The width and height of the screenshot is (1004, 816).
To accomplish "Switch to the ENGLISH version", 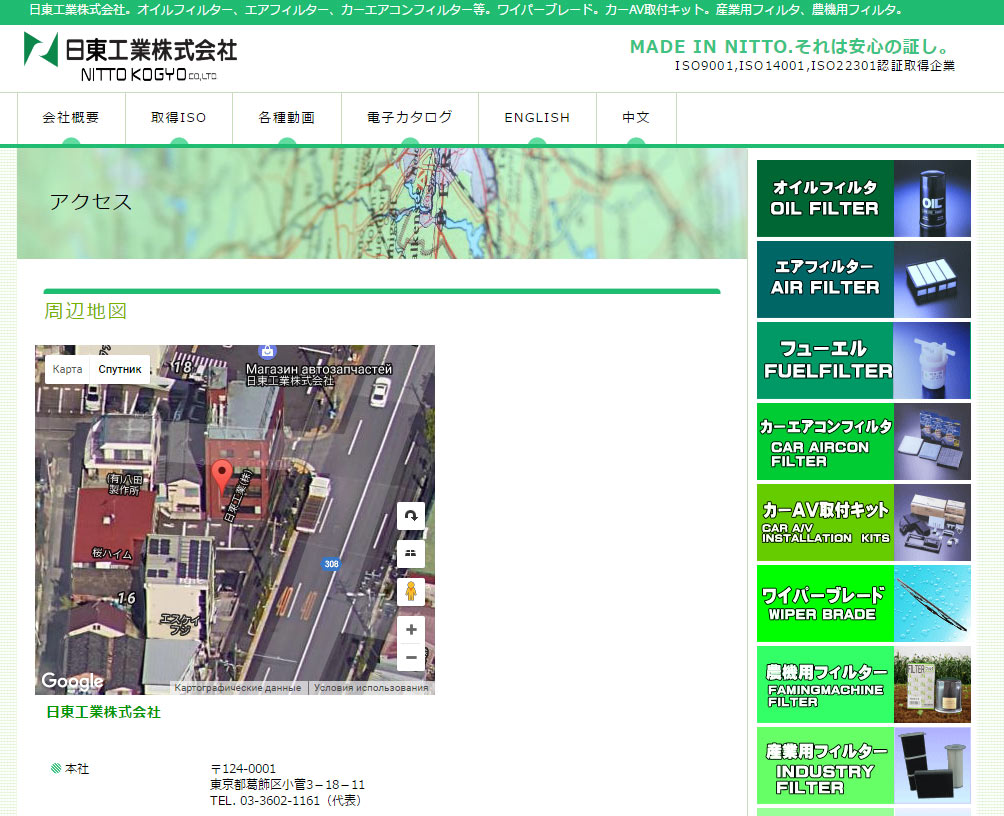I will pos(537,118).
